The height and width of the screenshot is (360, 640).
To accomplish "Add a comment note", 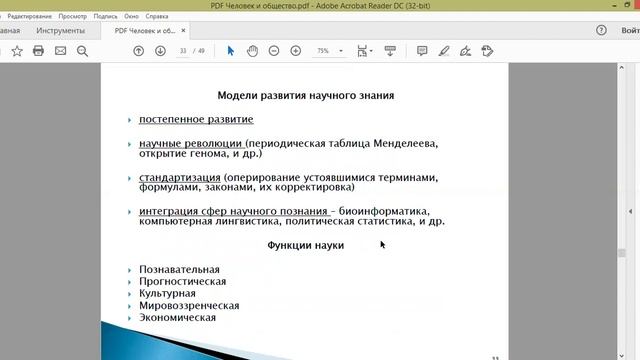I will tap(422, 51).
